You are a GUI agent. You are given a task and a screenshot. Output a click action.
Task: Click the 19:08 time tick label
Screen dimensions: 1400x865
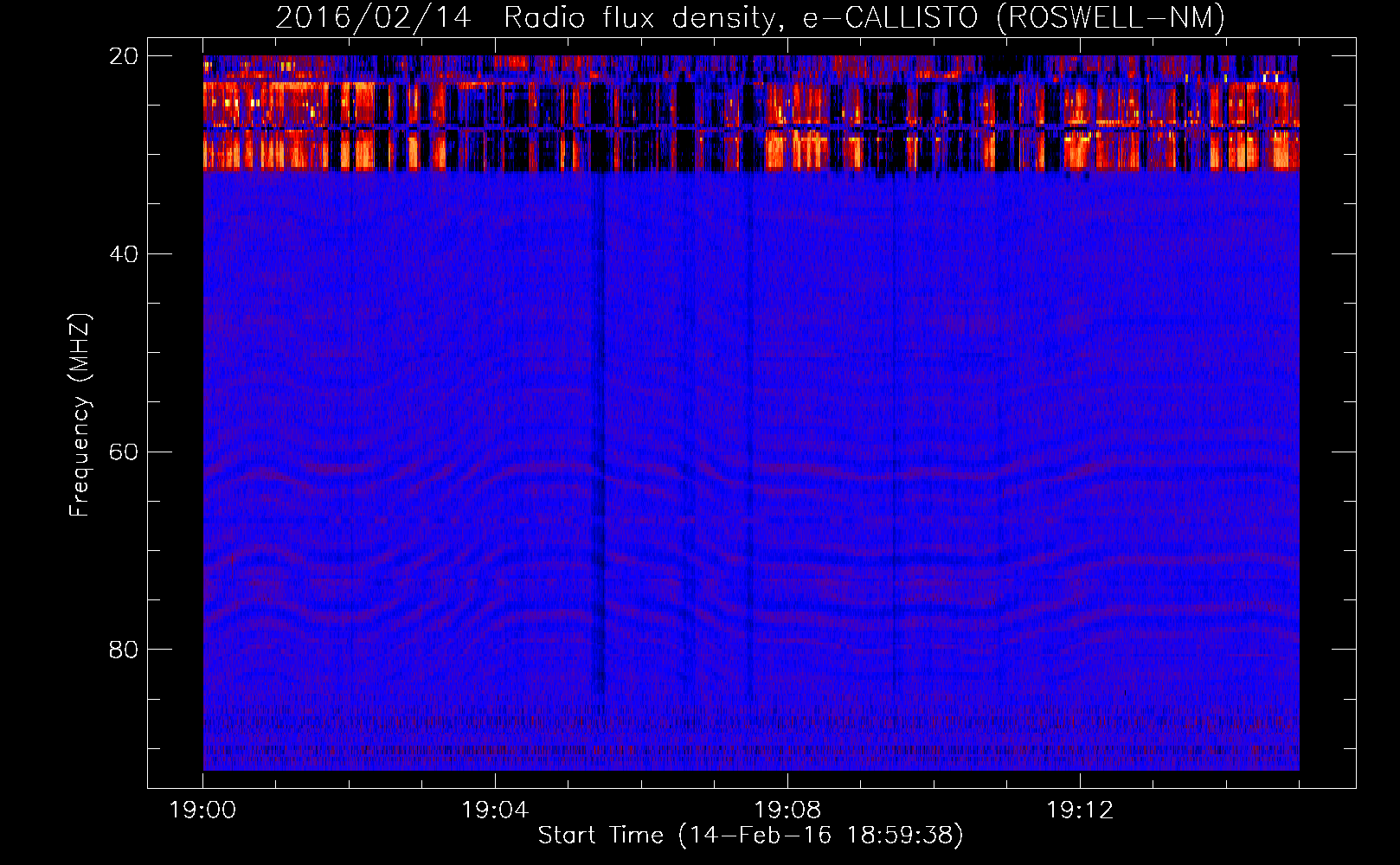787,811
